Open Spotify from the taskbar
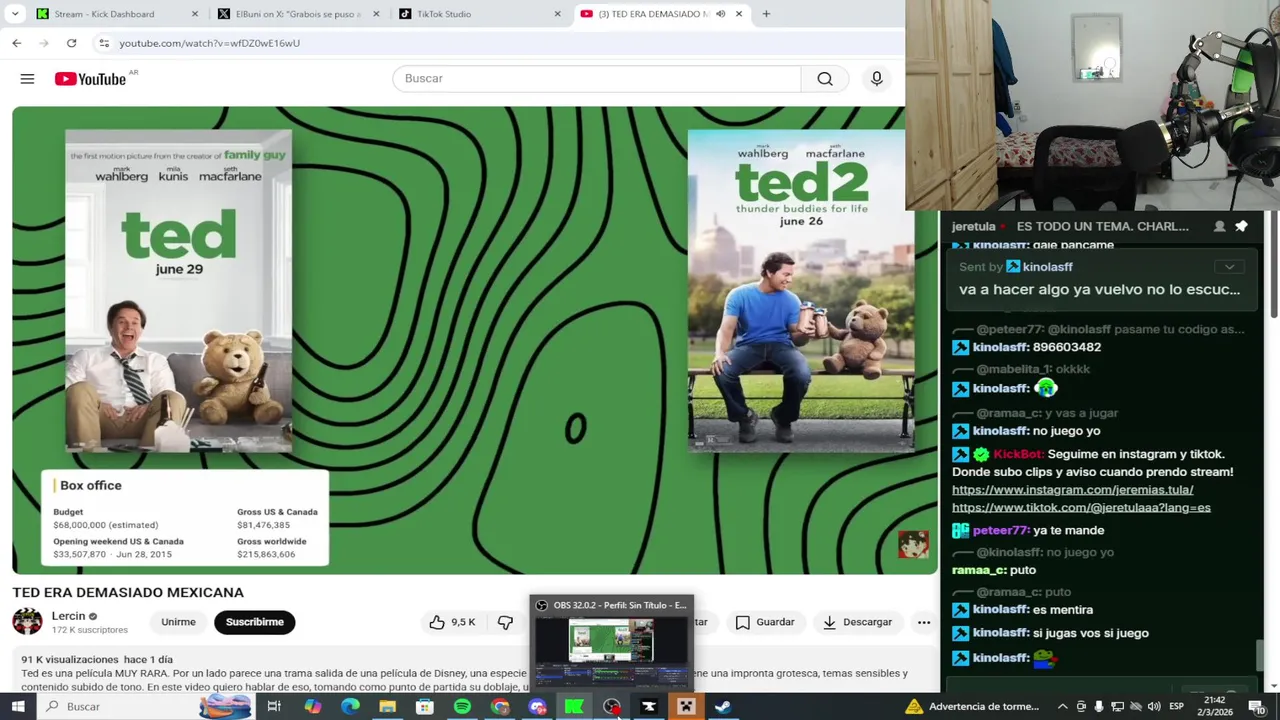This screenshot has height=720, width=1280. click(462, 707)
